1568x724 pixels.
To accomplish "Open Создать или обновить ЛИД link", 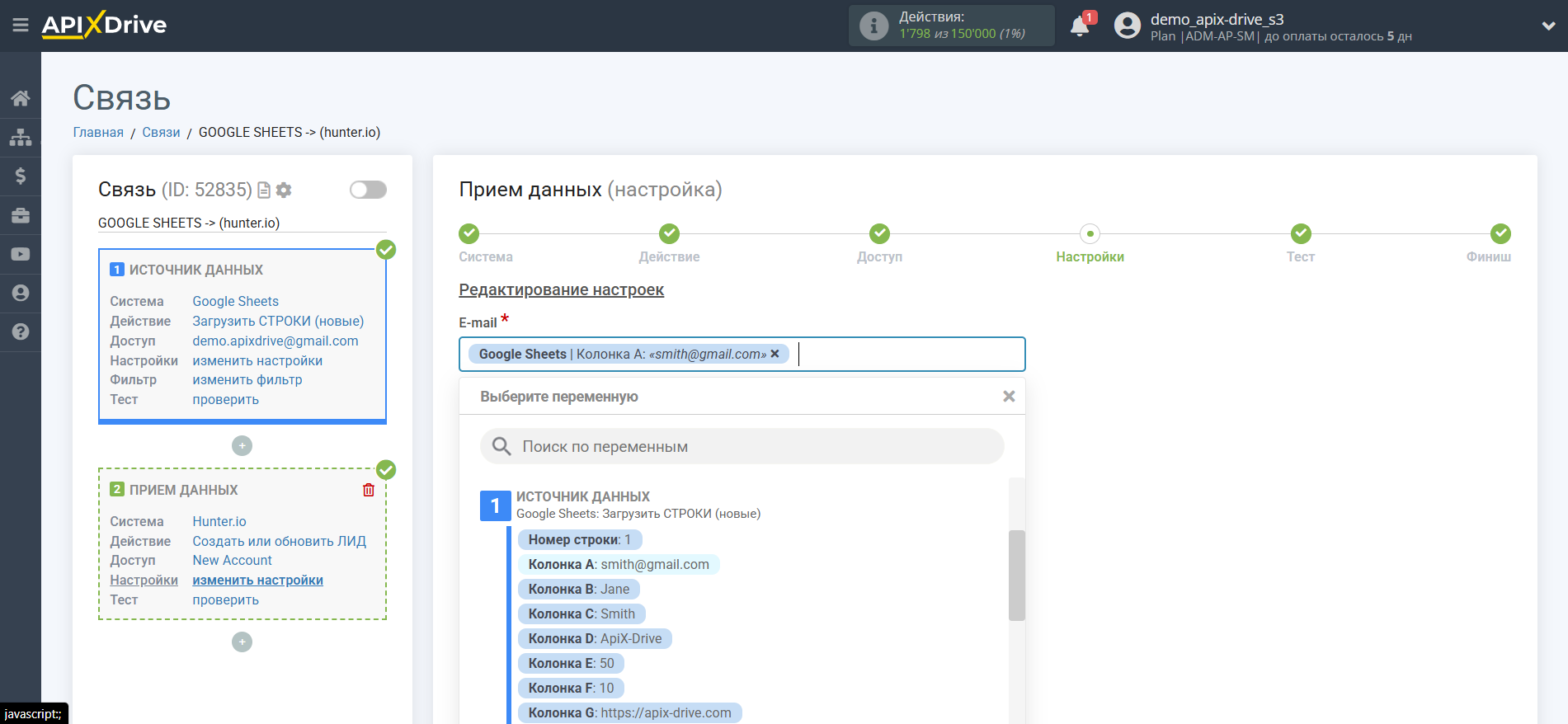I will coord(280,541).
